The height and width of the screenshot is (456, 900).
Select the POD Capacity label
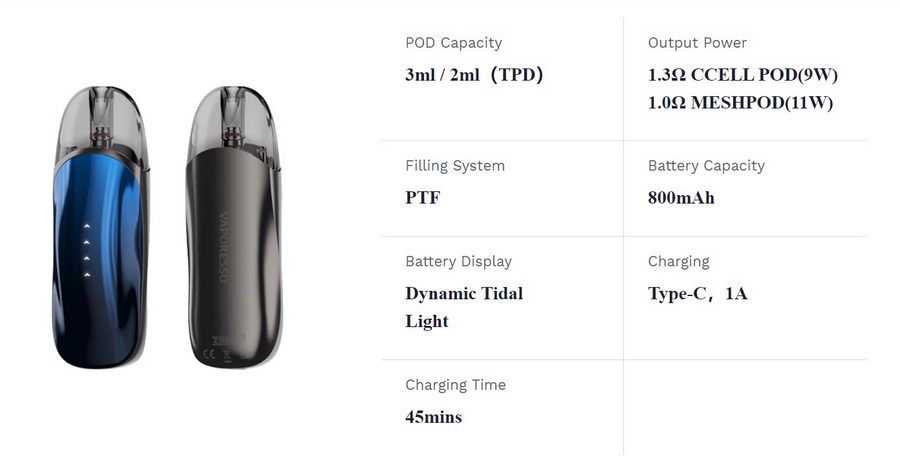click(453, 43)
